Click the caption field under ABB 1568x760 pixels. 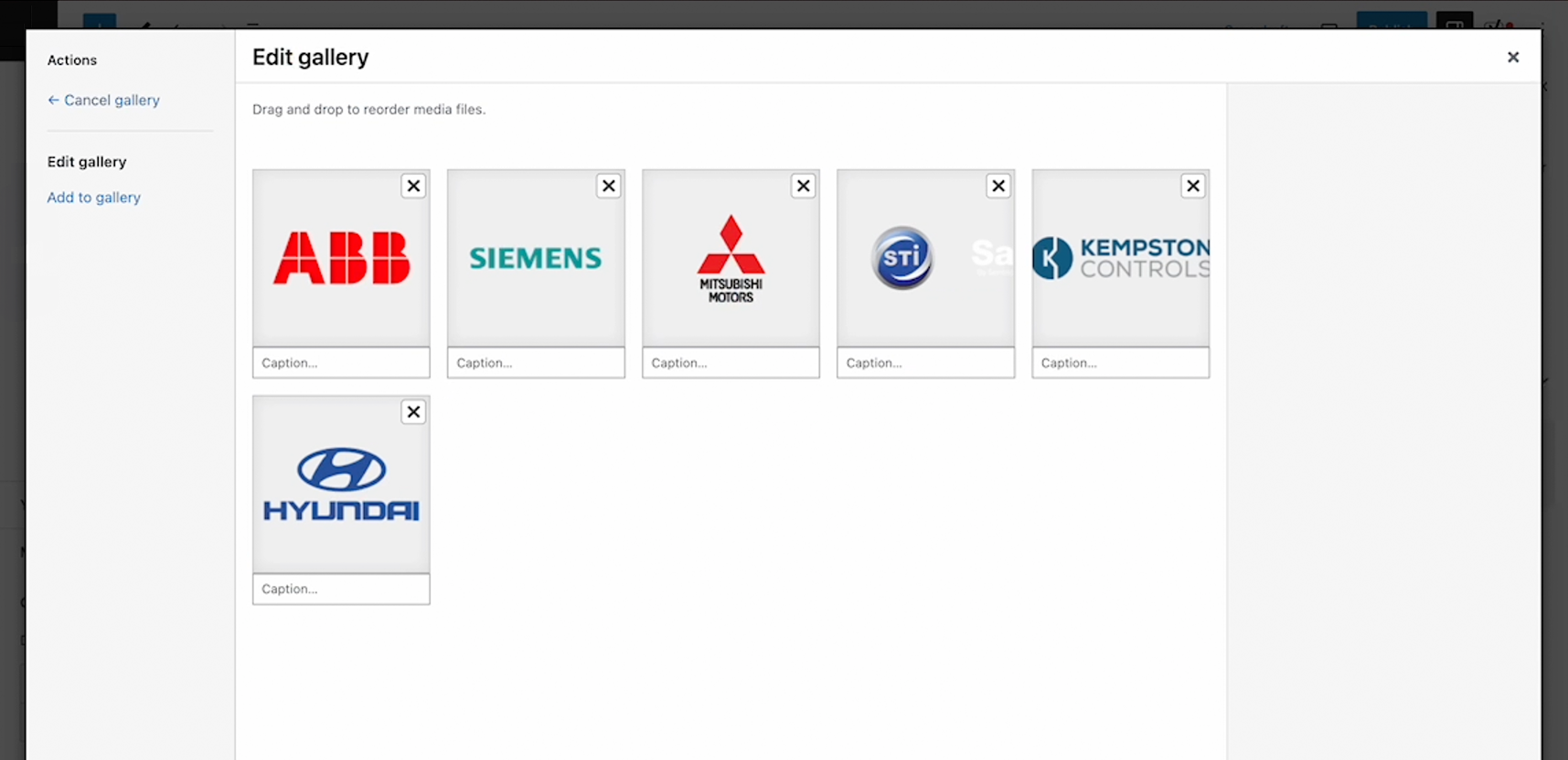pyautogui.click(x=341, y=362)
